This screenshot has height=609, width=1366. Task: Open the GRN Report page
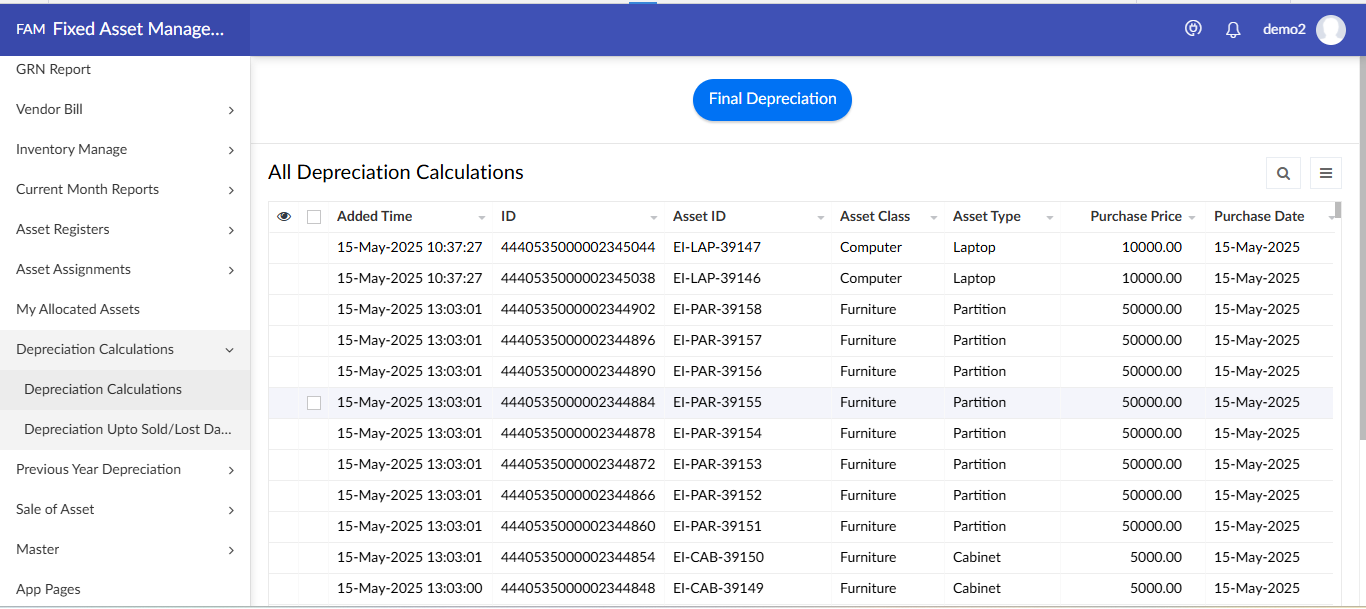point(54,69)
